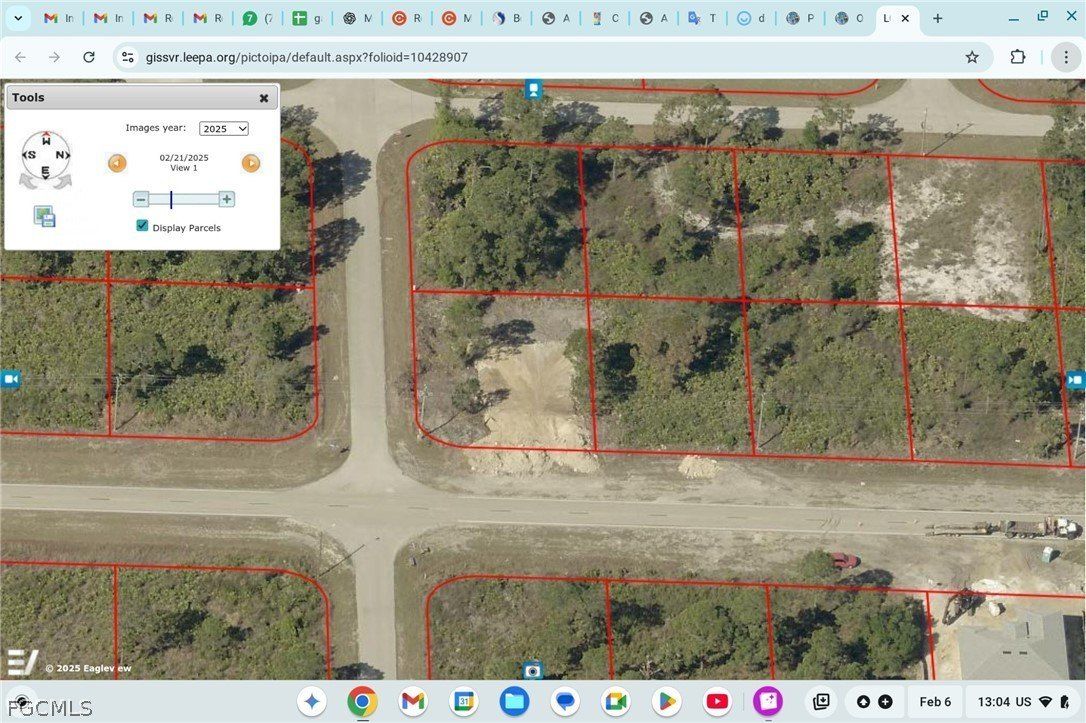Open the browser extensions puzzle icon
Image resolution: width=1086 pixels, height=723 pixels.
[x=1018, y=57]
